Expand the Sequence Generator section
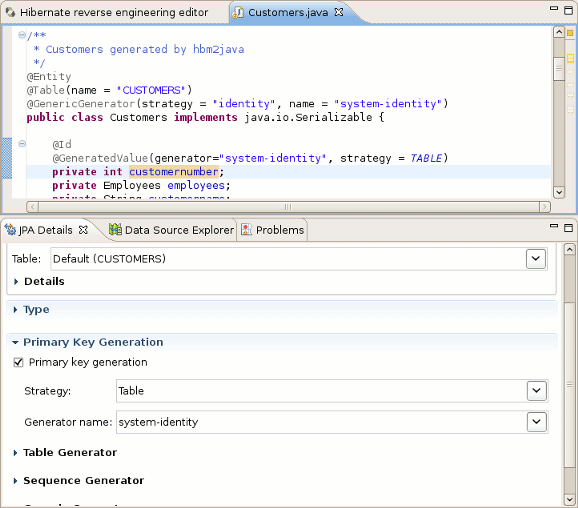 pyautogui.click(x=15, y=481)
